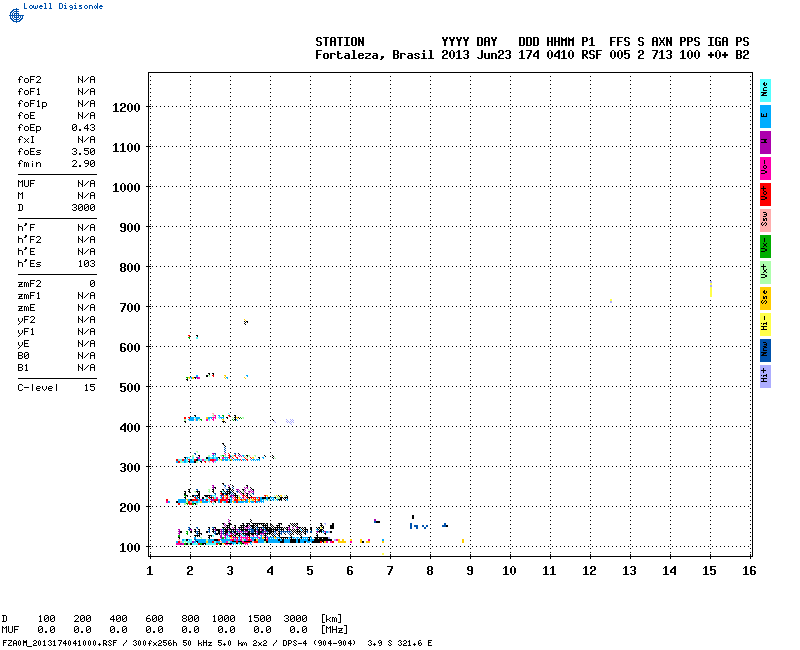This screenshot has height=650, width=800.
Task: Click the AXN value 713
Action: tap(662, 55)
